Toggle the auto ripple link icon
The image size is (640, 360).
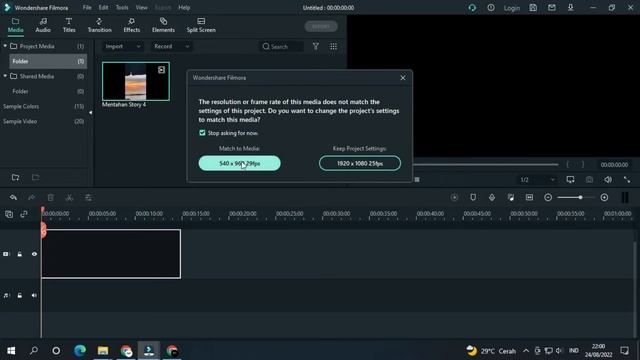(x=24, y=214)
